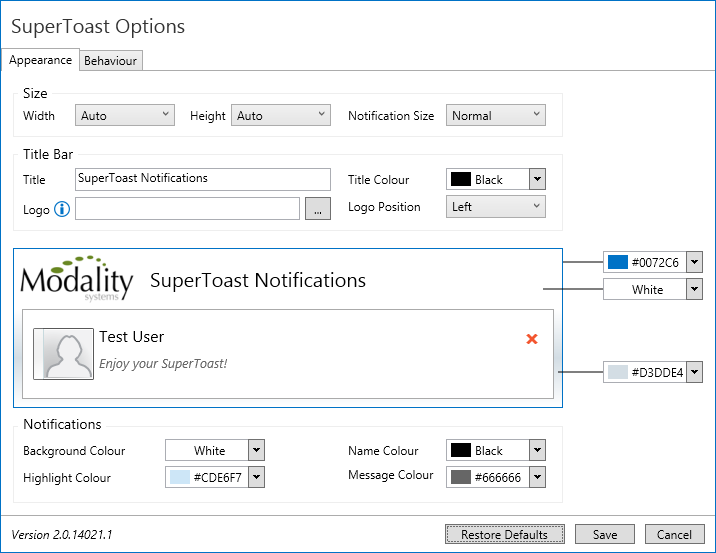Open the Background Colour dropdown arrow
Image resolution: width=716 pixels, height=553 pixels.
click(257, 450)
